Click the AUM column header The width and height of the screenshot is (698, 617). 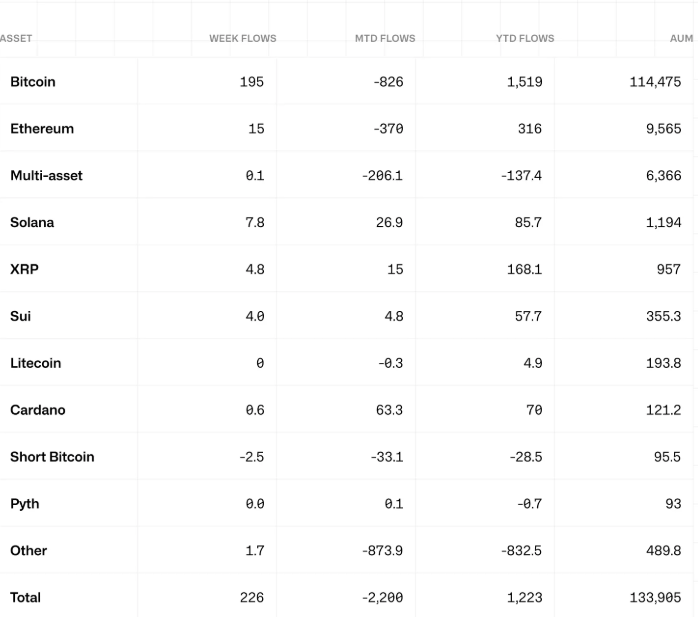click(681, 39)
